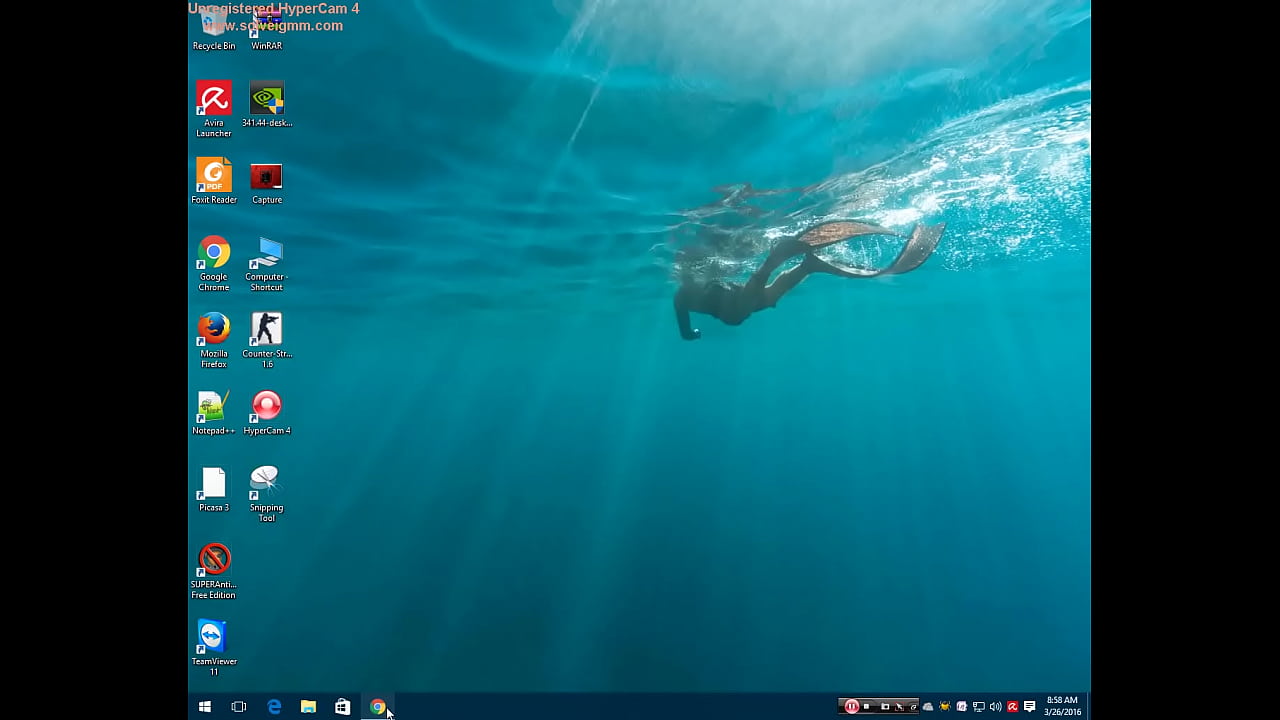Open the Recycle Bin
The width and height of the screenshot is (1280, 720).
[214, 22]
